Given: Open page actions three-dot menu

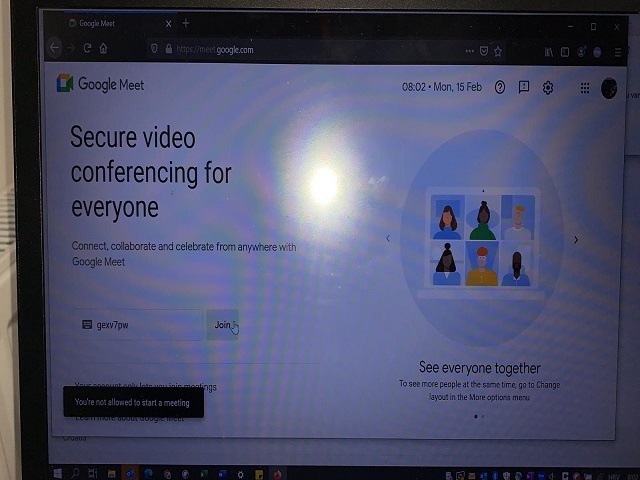Looking at the screenshot, I should 469,51.
